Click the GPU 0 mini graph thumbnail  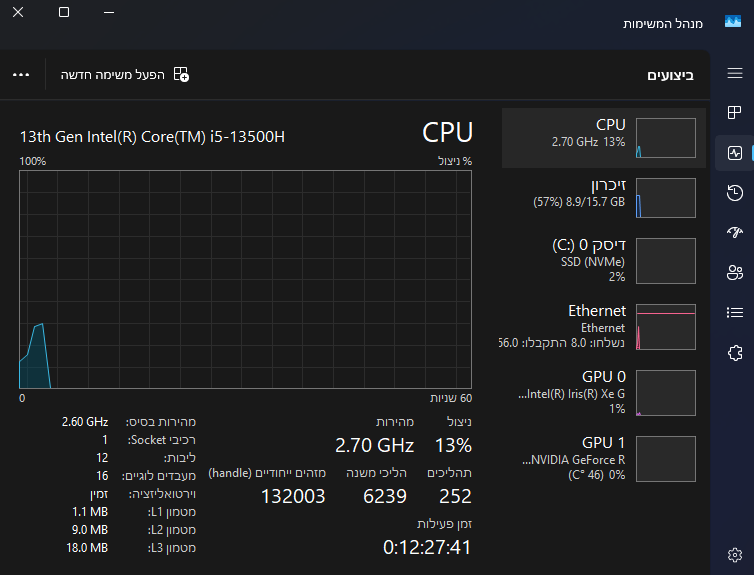666,393
